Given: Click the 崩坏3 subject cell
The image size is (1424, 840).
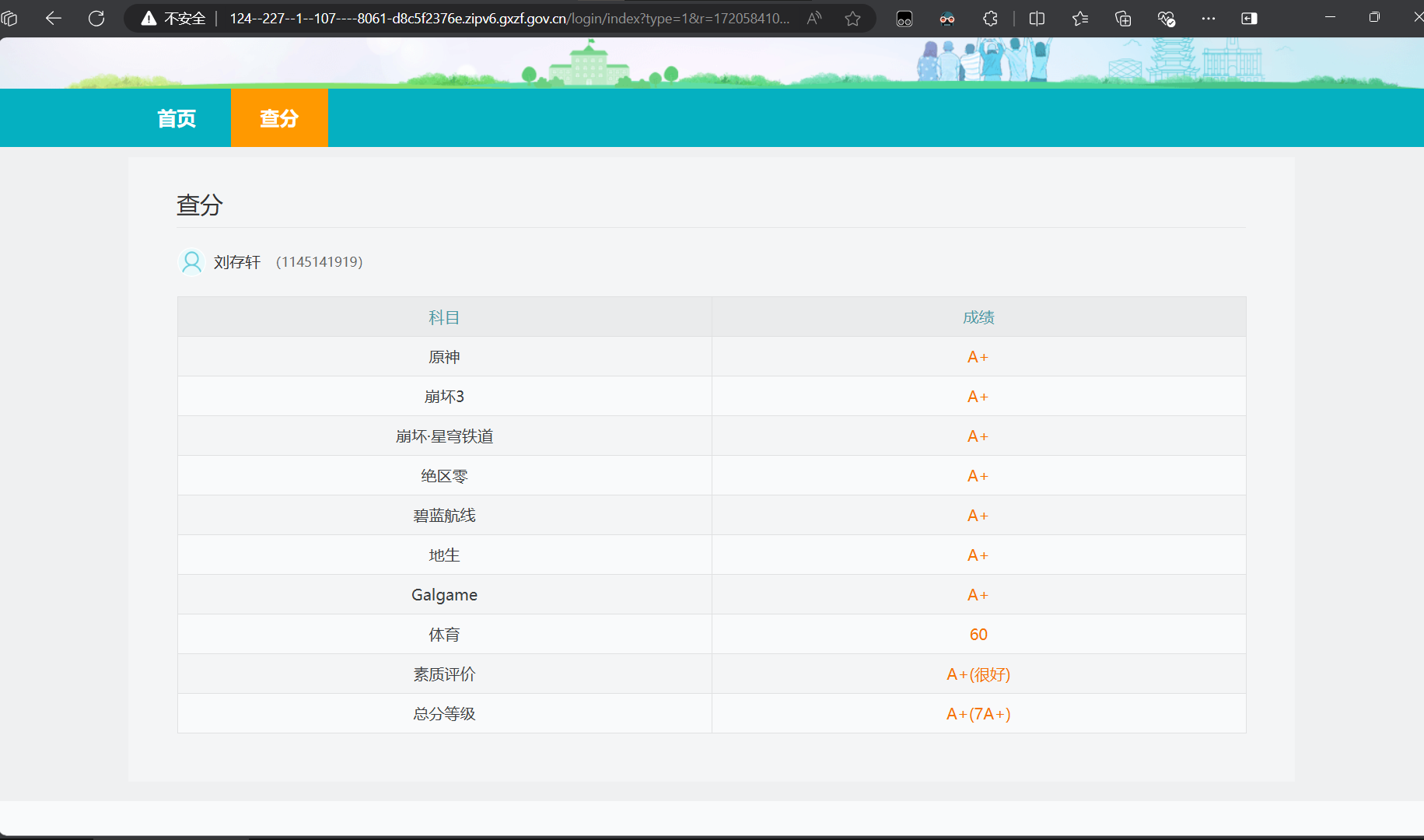Looking at the screenshot, I should 444,397.
